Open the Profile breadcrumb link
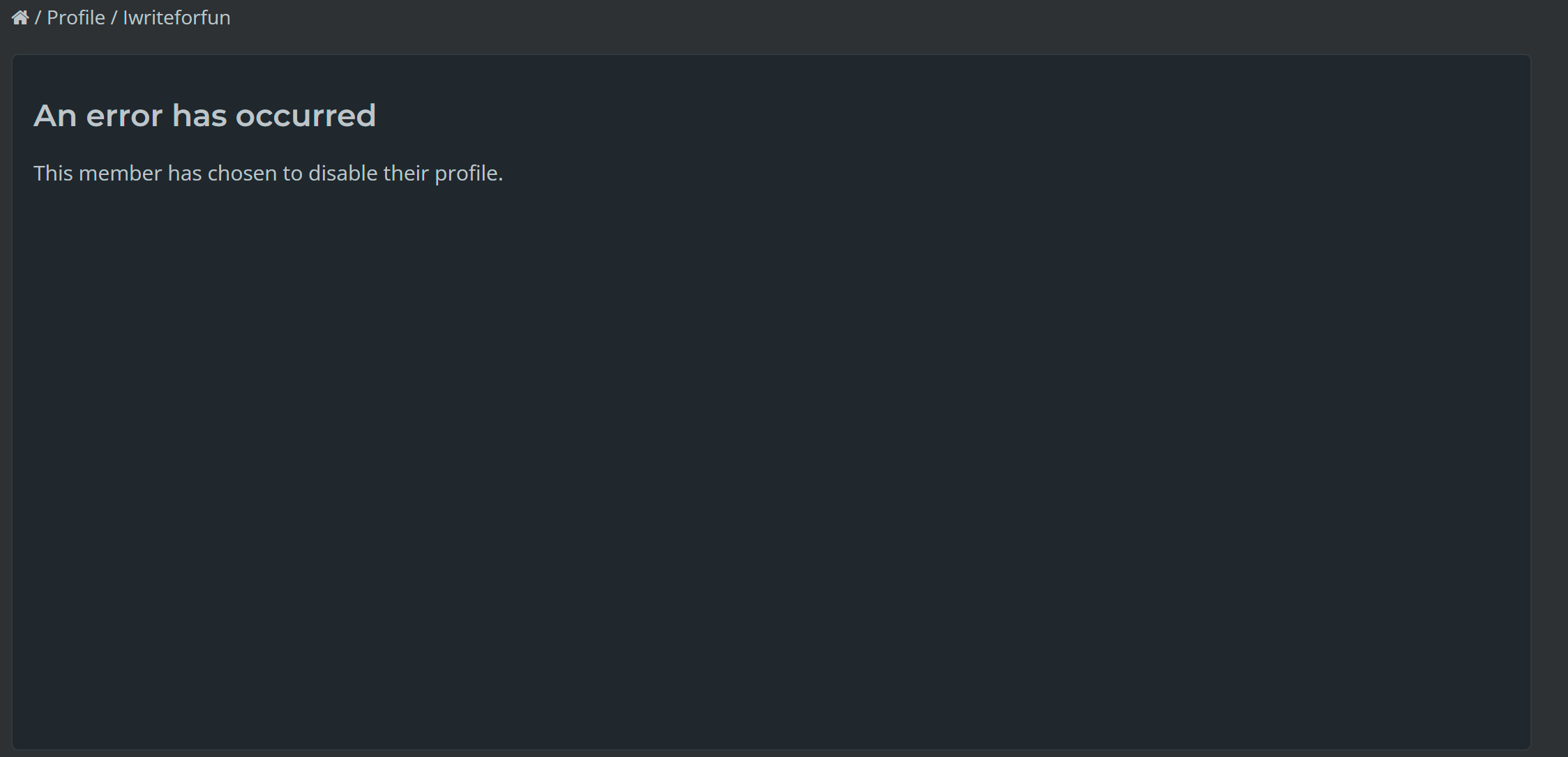Screen dimensions: 1568x757 pos(75,17)
